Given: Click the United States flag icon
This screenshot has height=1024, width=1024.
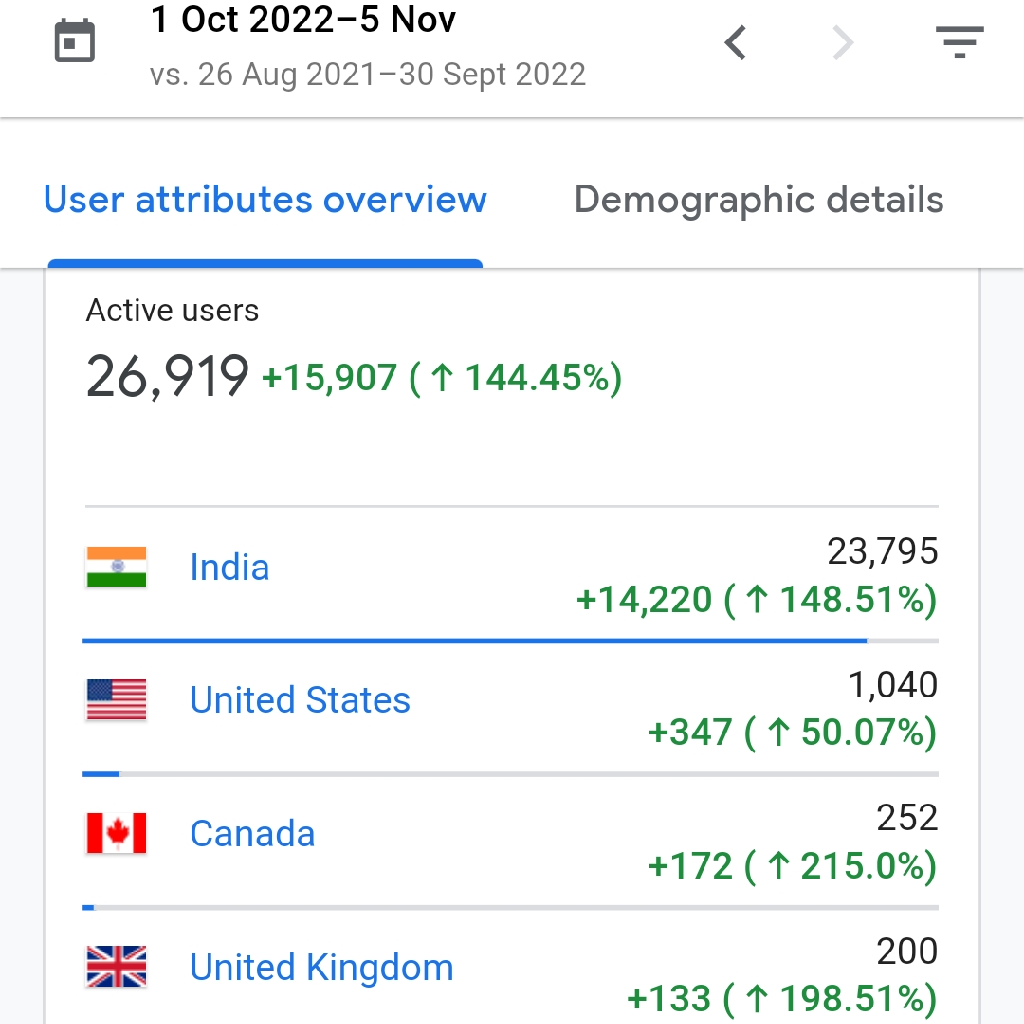Looking at the screenshot, I should tap(116, 700).
